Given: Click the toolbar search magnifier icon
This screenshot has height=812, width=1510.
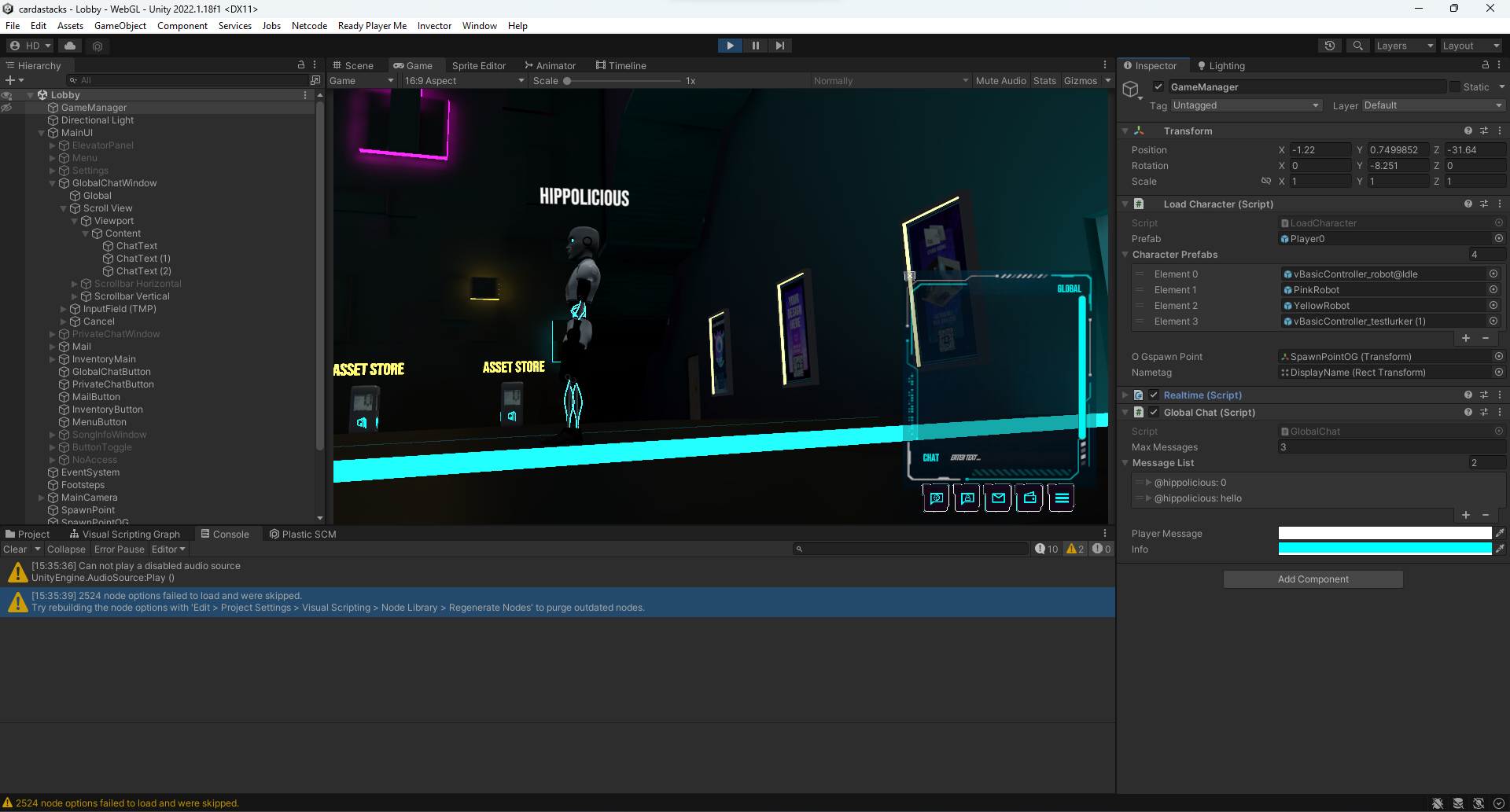Looking at the screenshot, I should (1357, 46).
